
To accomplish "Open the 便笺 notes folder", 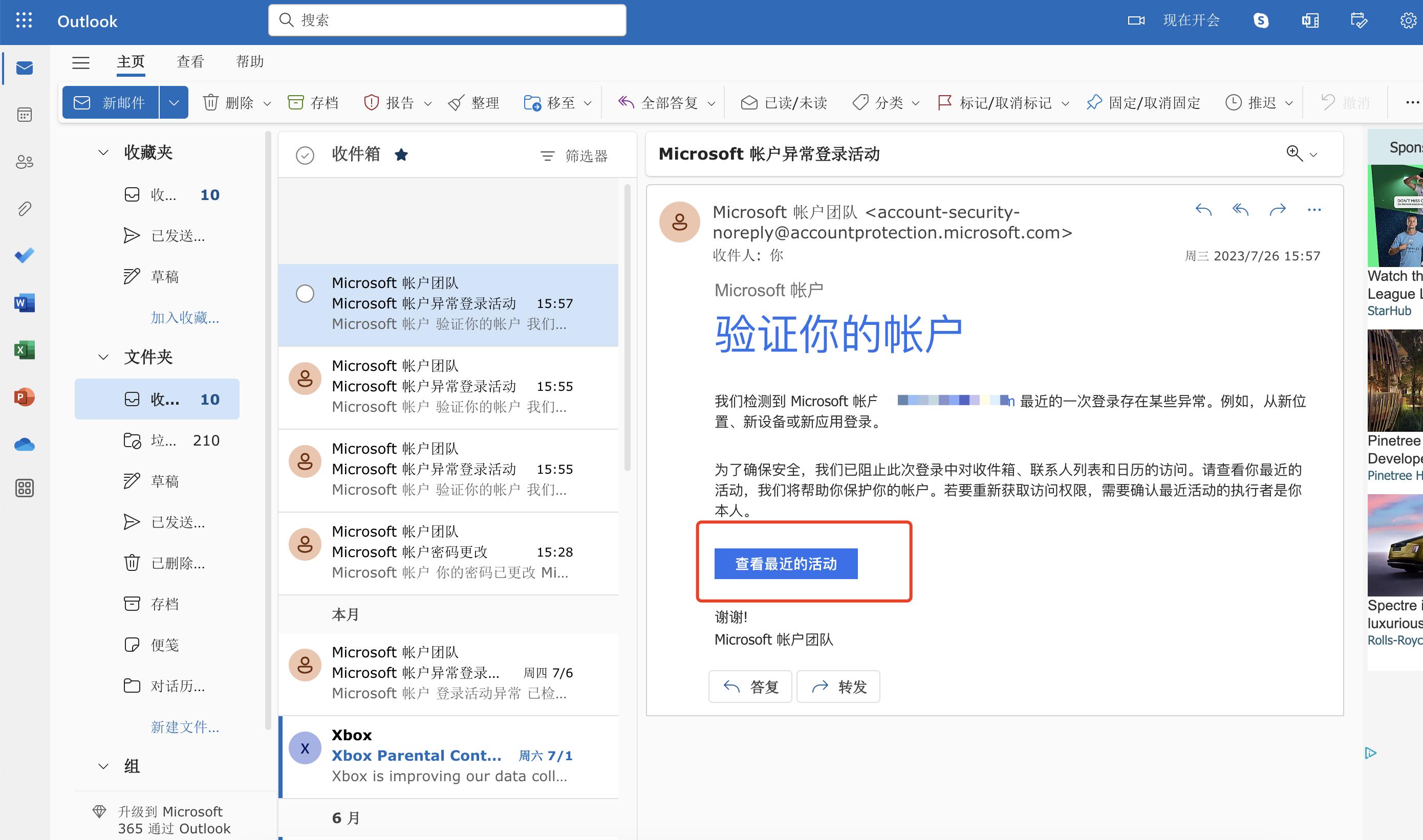I will 157,645.
